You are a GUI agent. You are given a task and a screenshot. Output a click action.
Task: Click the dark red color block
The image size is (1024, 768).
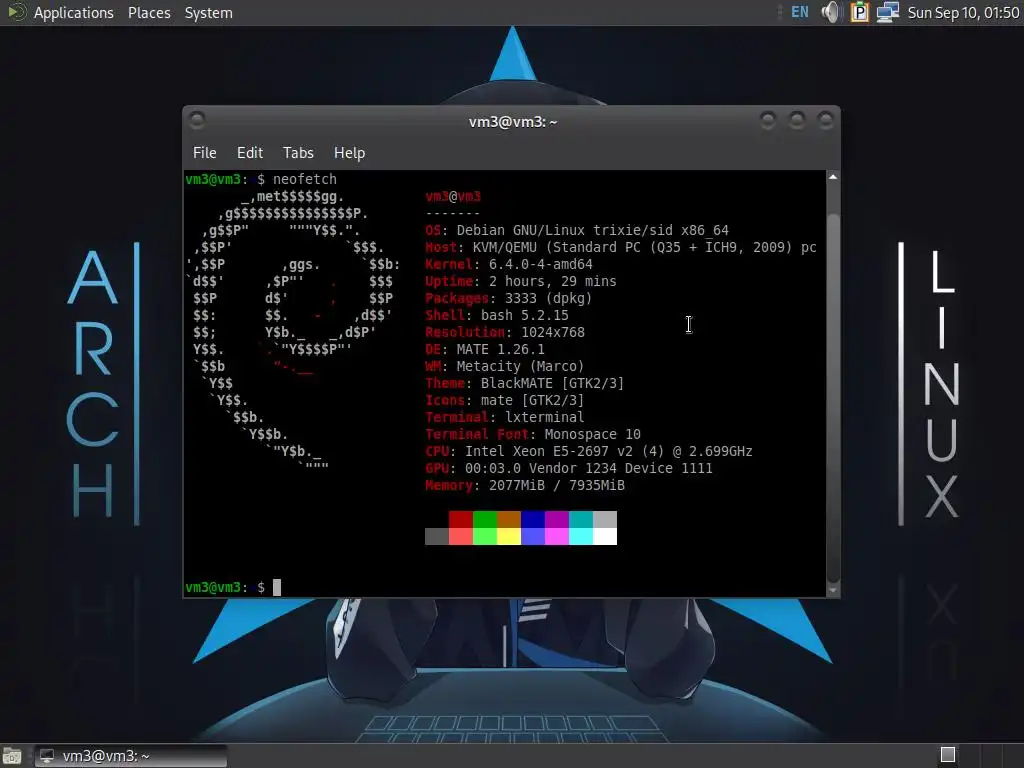click(460, 520)
